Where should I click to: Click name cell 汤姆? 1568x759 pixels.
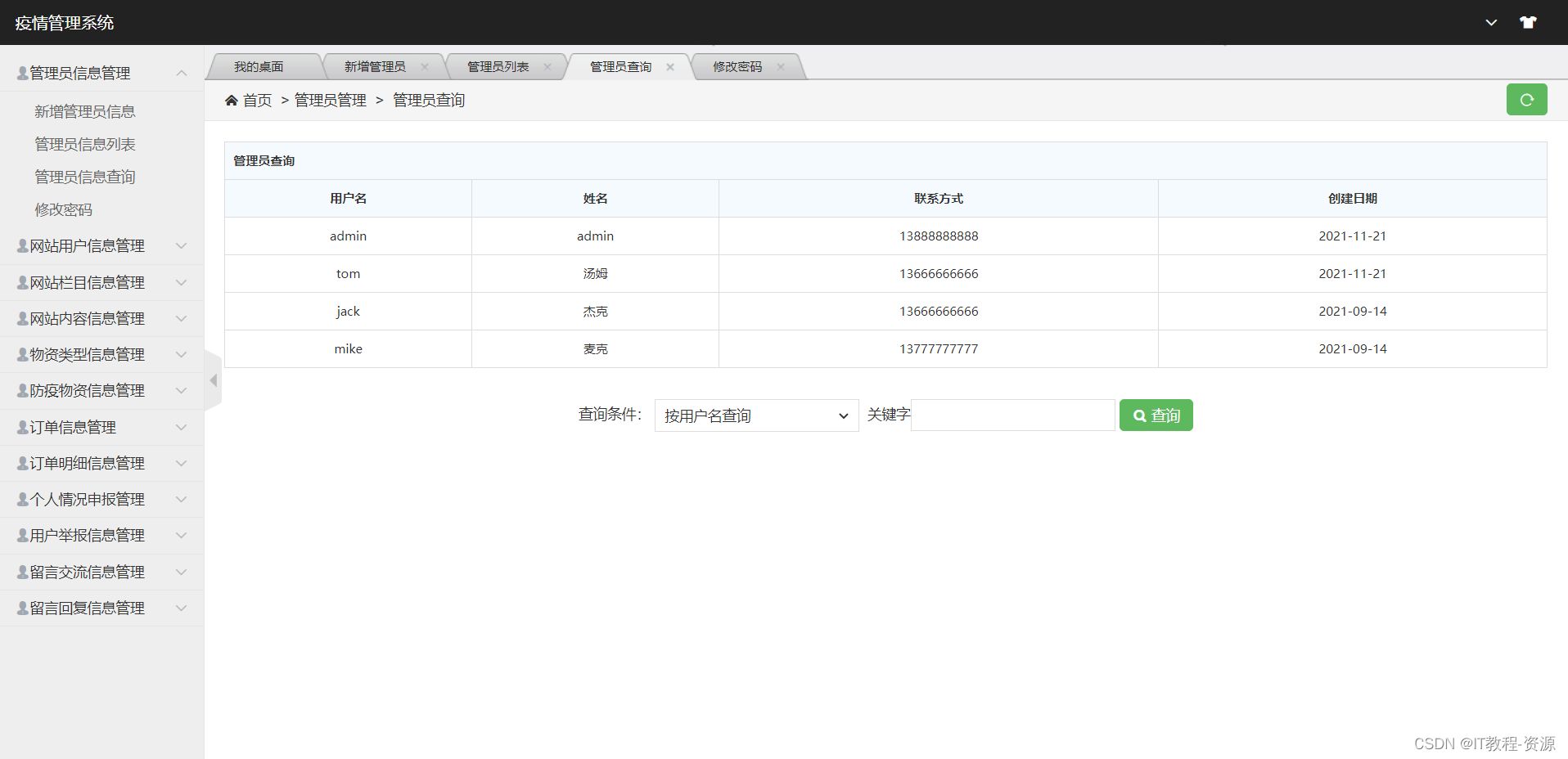[596, 274]
